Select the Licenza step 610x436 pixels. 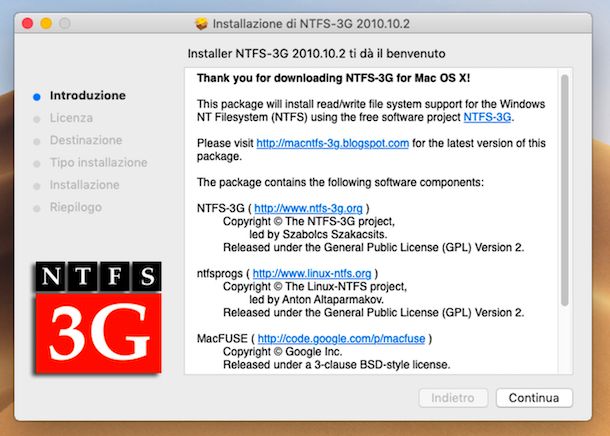71,118
